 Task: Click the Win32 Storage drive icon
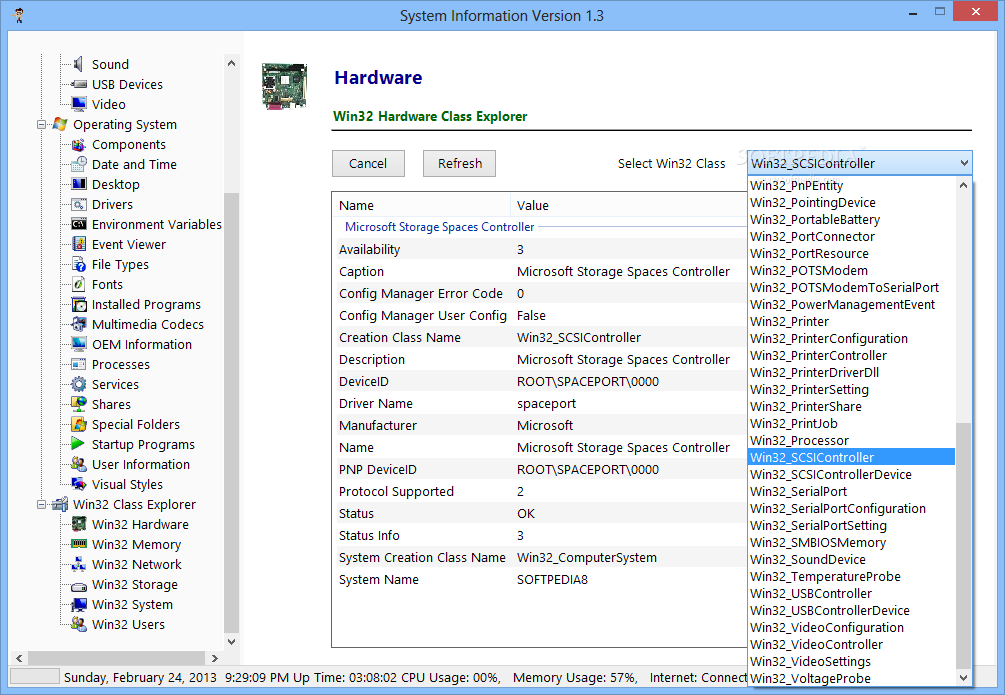click(79, 585)
